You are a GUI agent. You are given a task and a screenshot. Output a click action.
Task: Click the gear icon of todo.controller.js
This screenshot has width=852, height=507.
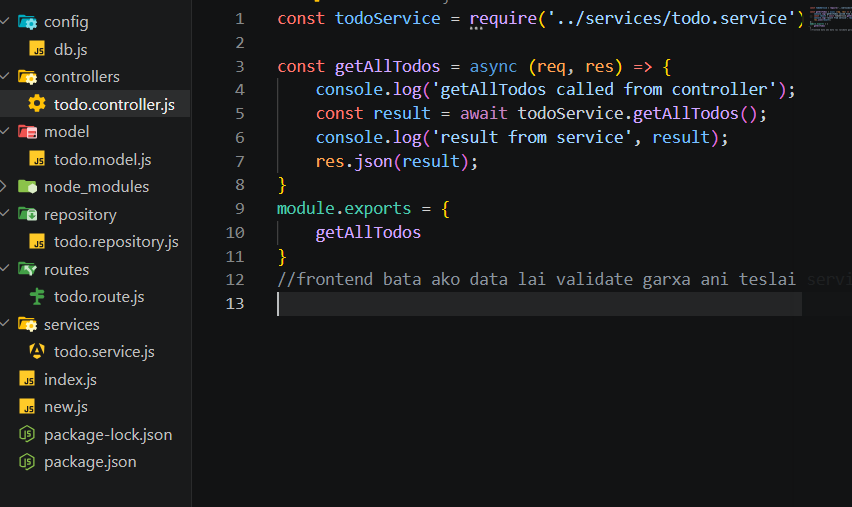click(37, 104)
